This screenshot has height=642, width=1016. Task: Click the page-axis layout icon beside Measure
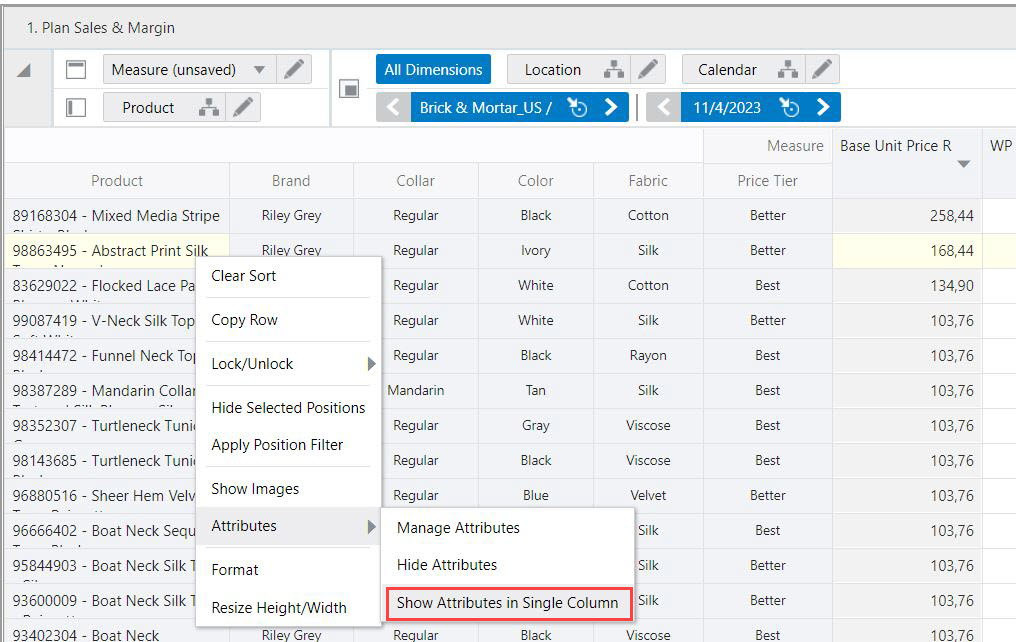point(76,69)
